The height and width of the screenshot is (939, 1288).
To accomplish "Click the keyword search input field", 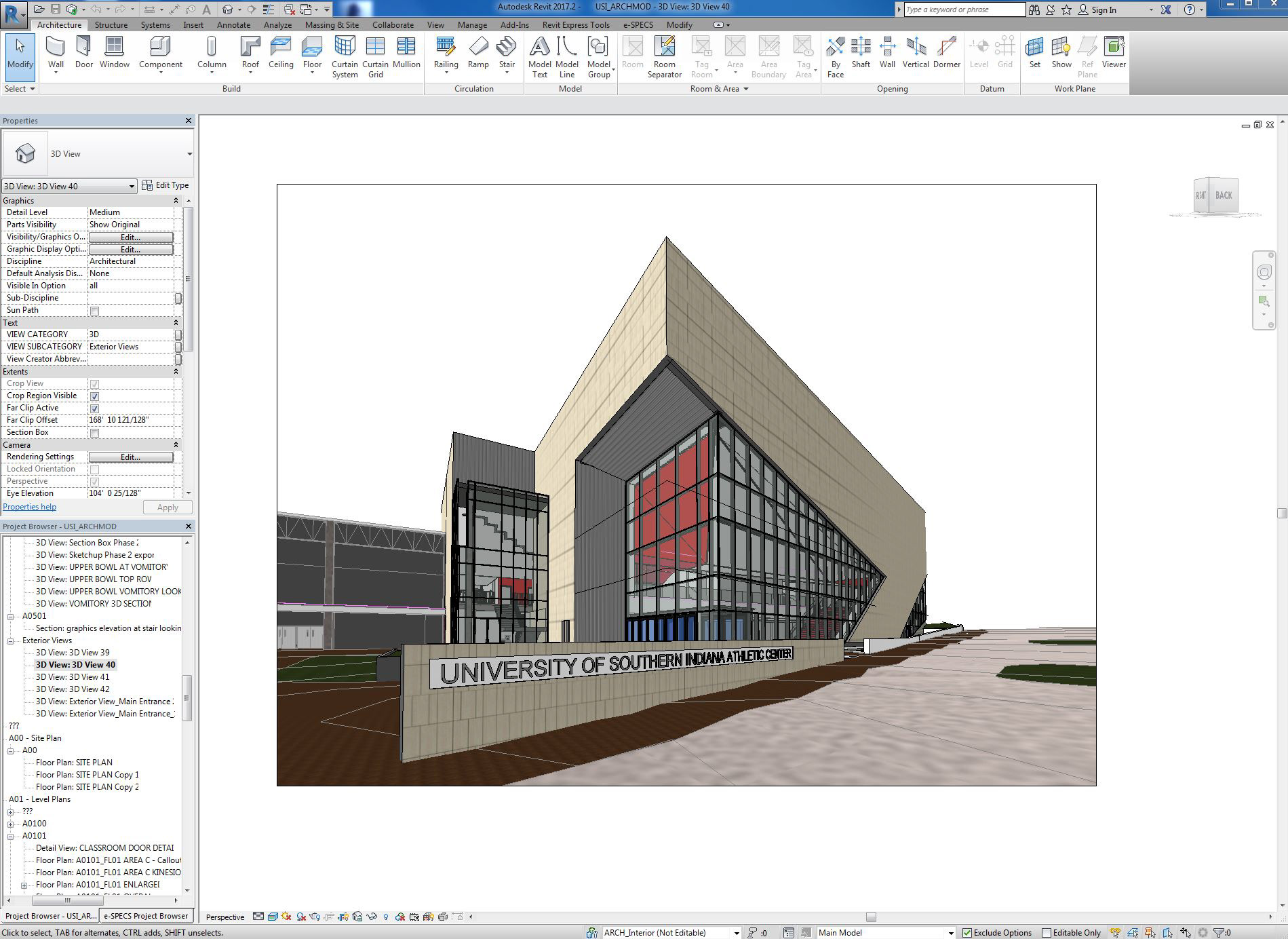I will pyautogui.click(x=964, y=9).
